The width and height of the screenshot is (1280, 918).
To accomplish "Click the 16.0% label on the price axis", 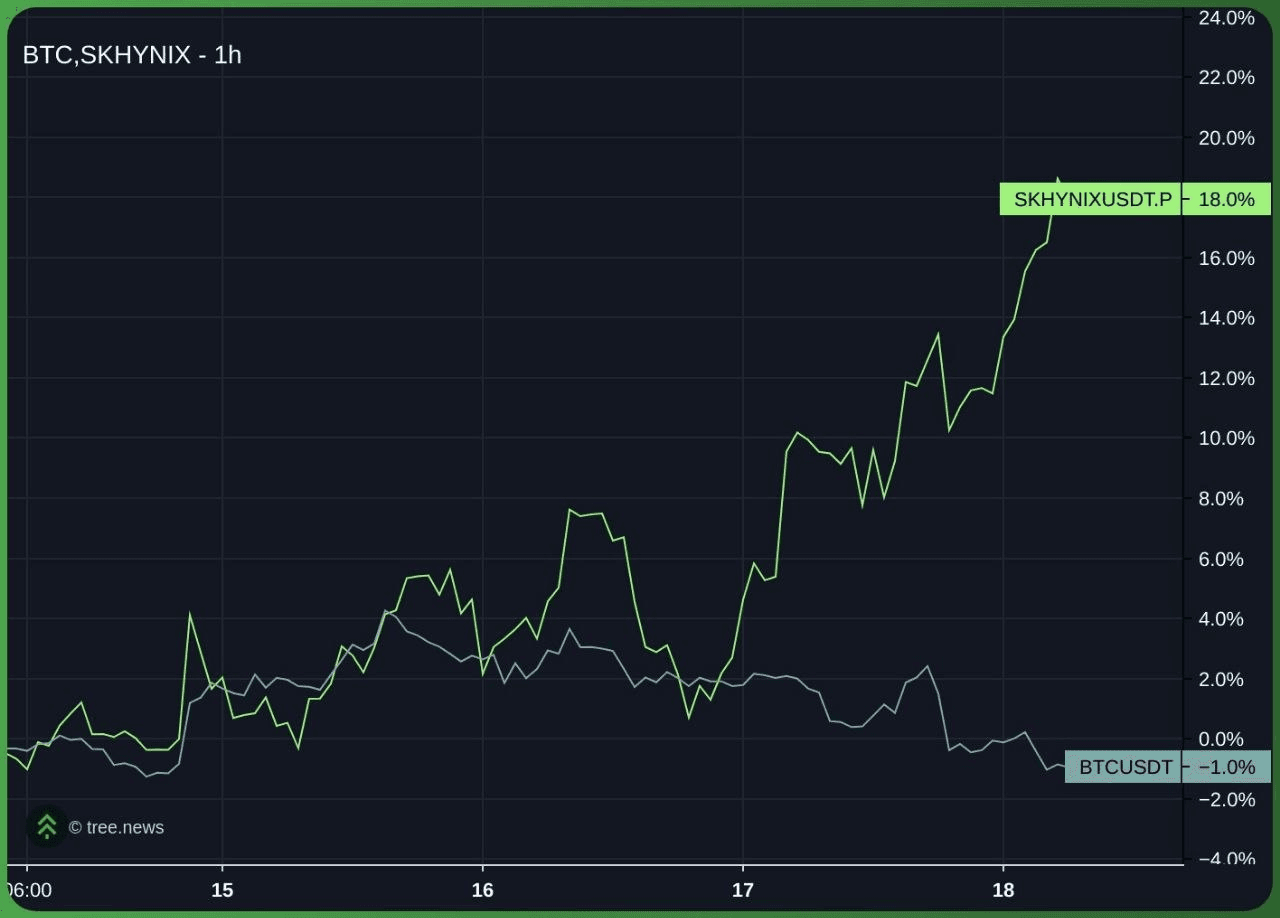I will pos(1226,258).
